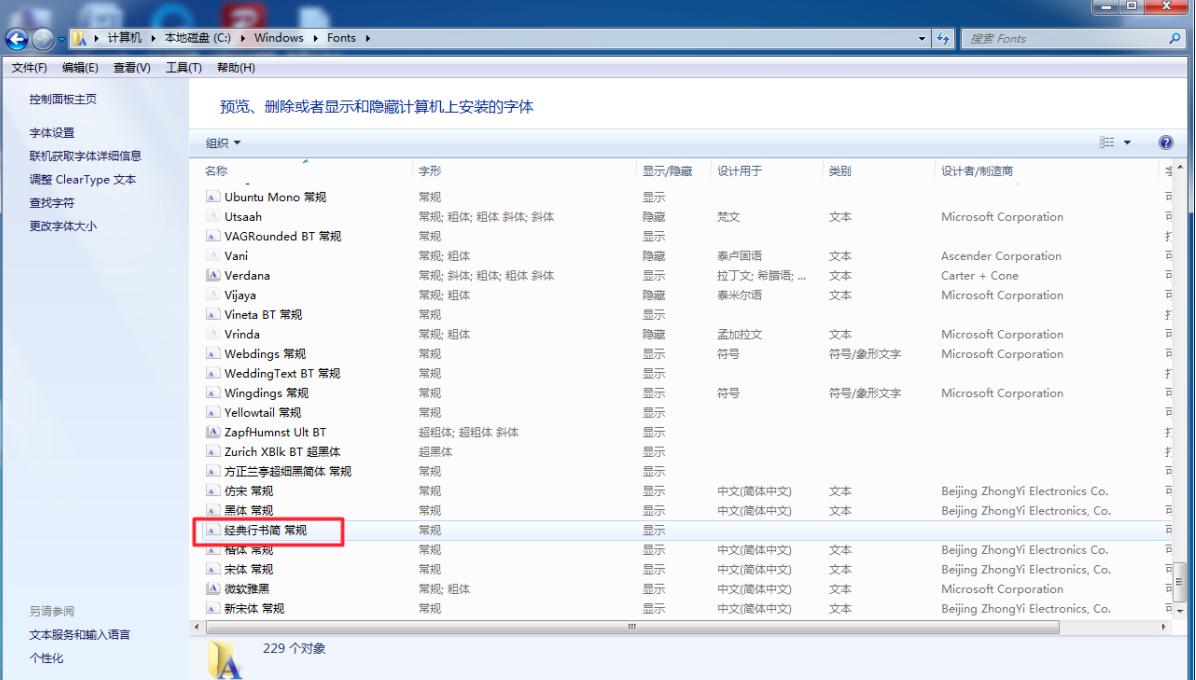Select the 微软雅黑 font icon
The width and height of the screenshot is (1196, 680).
click(213, 589)
